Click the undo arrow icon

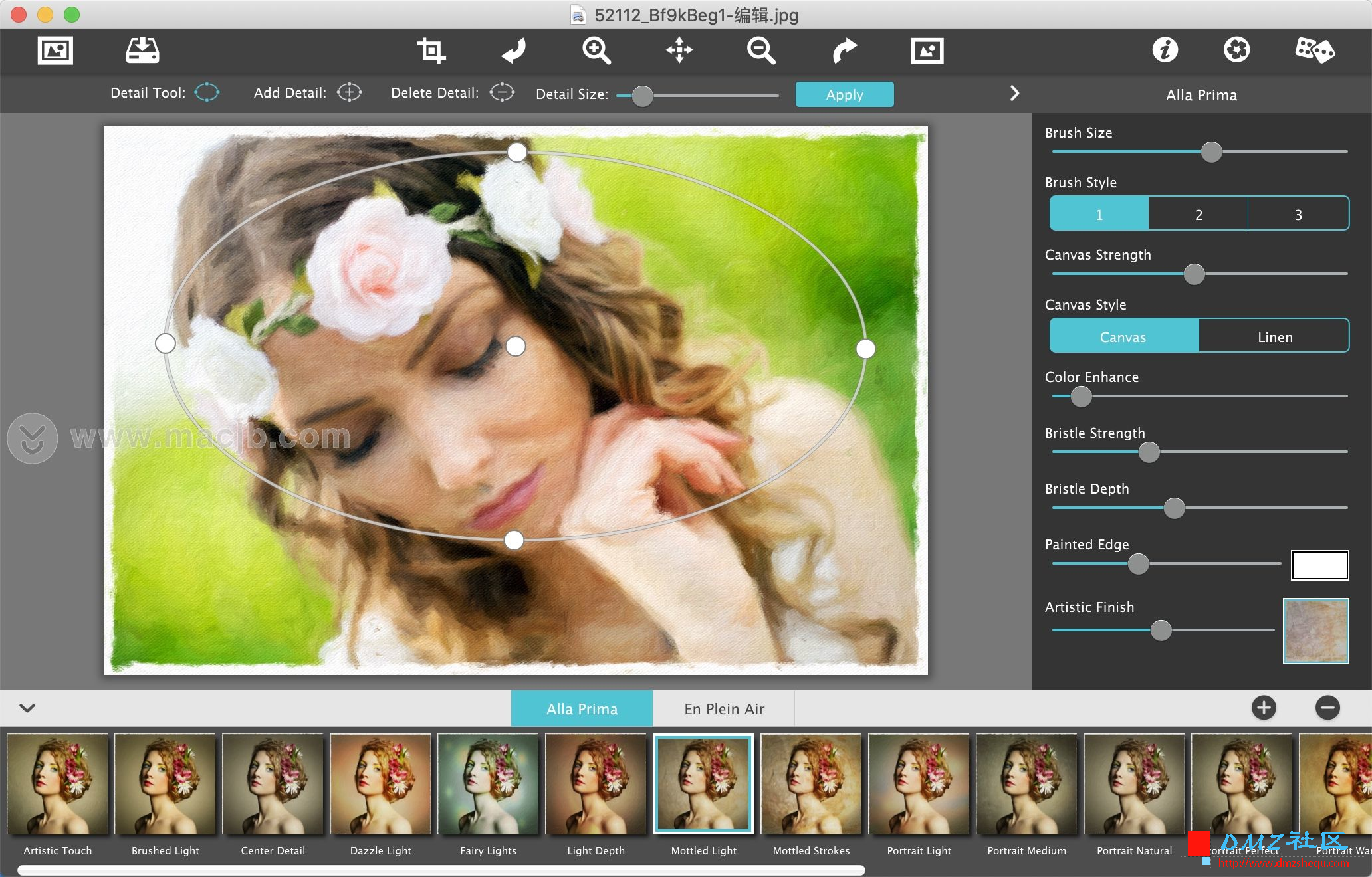tap(513, 50)
